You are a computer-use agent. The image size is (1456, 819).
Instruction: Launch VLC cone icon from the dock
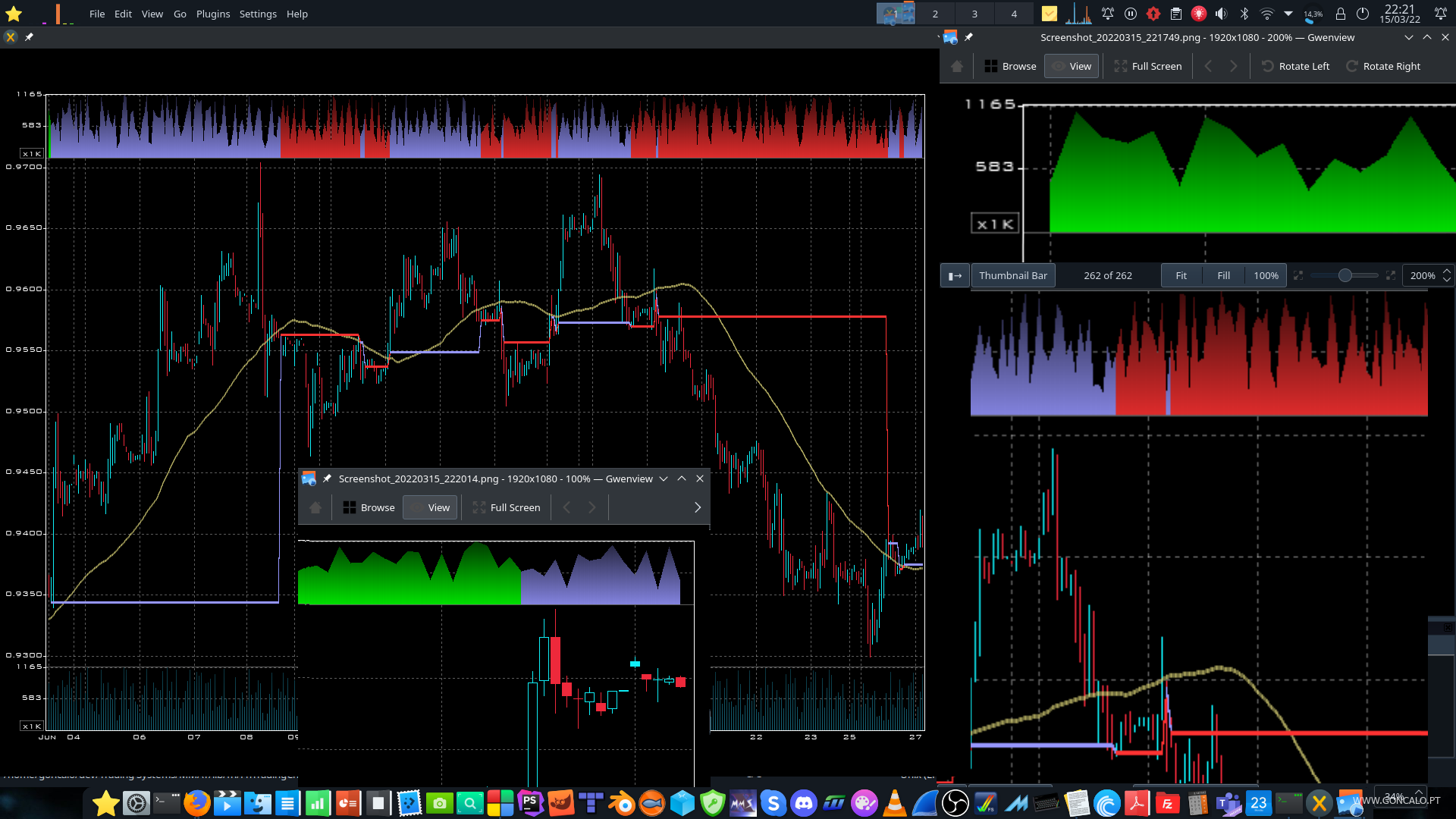tap(895, 803)
